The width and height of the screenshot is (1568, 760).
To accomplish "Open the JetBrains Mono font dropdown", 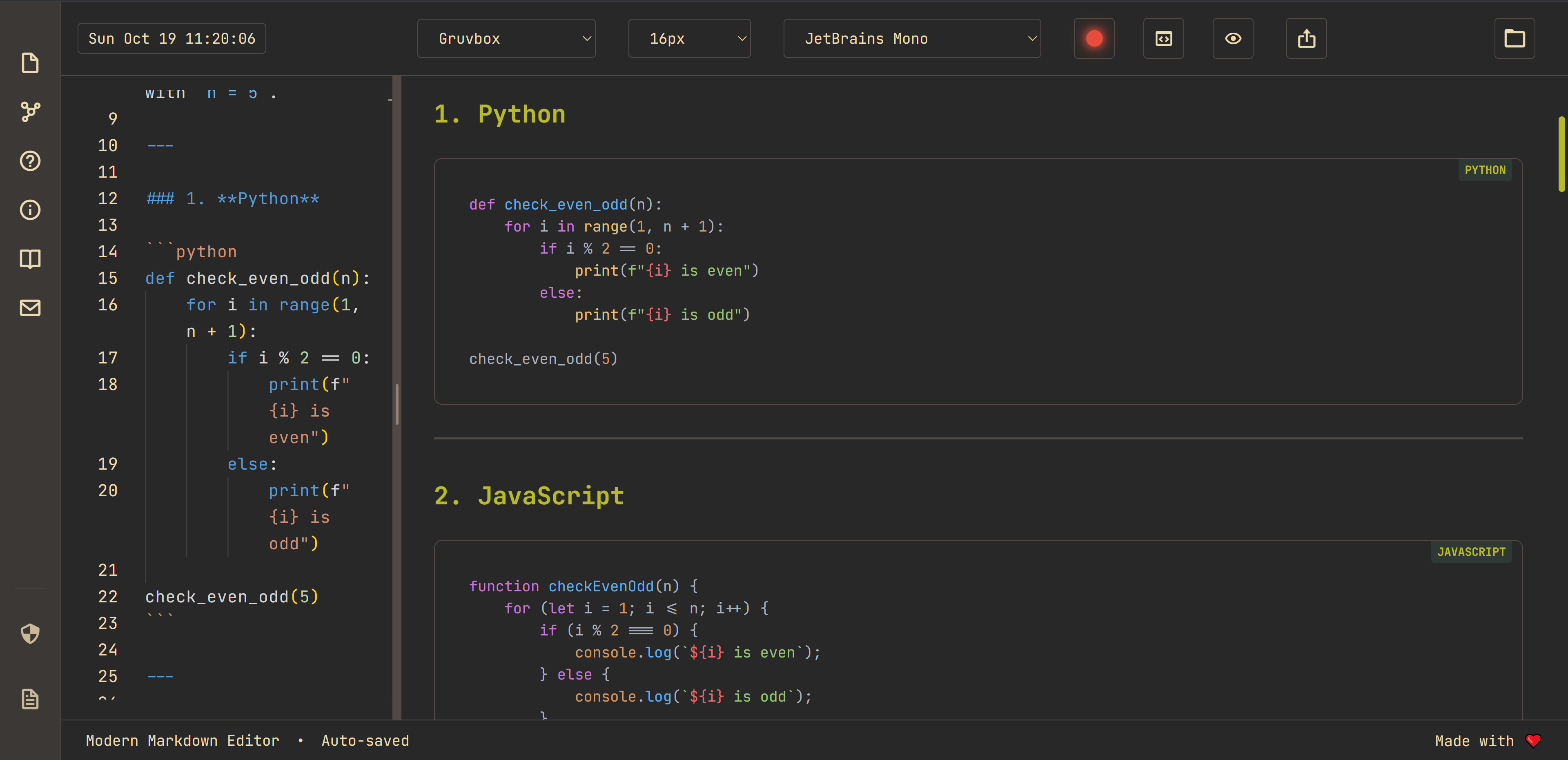I will click(911, 38).
